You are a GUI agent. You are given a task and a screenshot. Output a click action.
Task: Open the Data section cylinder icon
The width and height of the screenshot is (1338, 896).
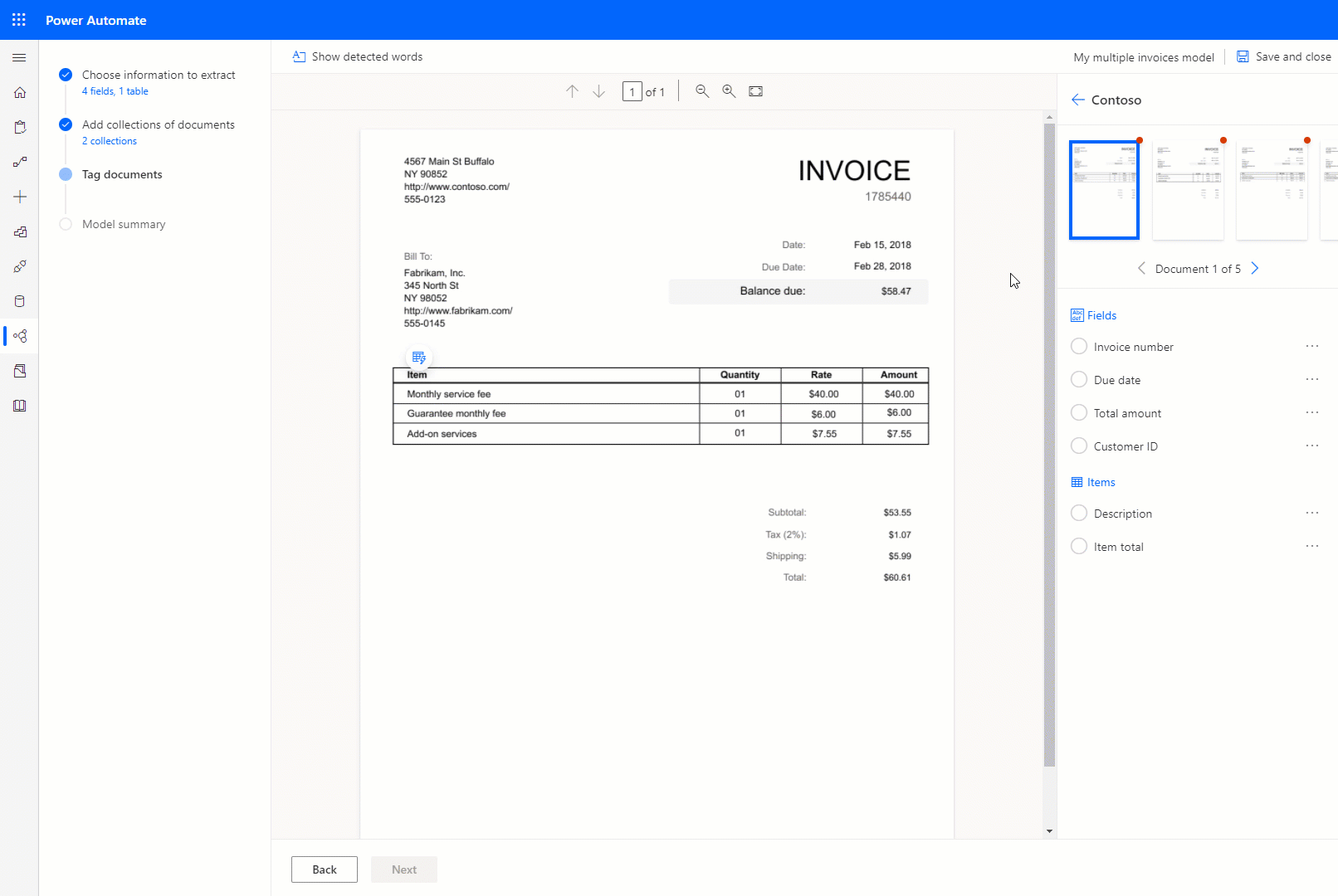click(19, 300)
